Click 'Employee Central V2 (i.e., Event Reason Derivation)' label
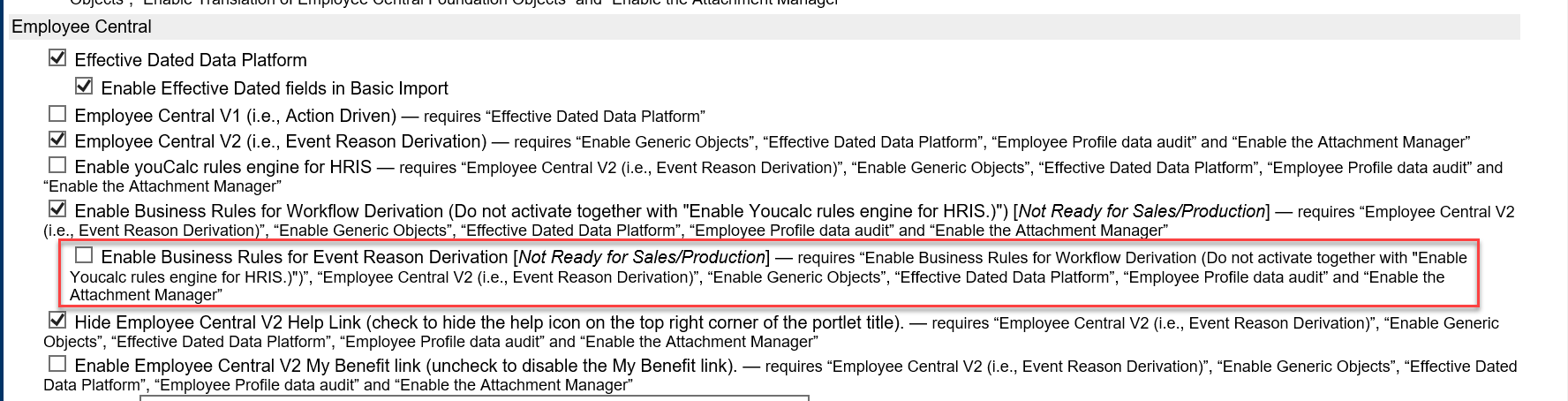Viewport: 1568px width, 401px height. point(281,141)
